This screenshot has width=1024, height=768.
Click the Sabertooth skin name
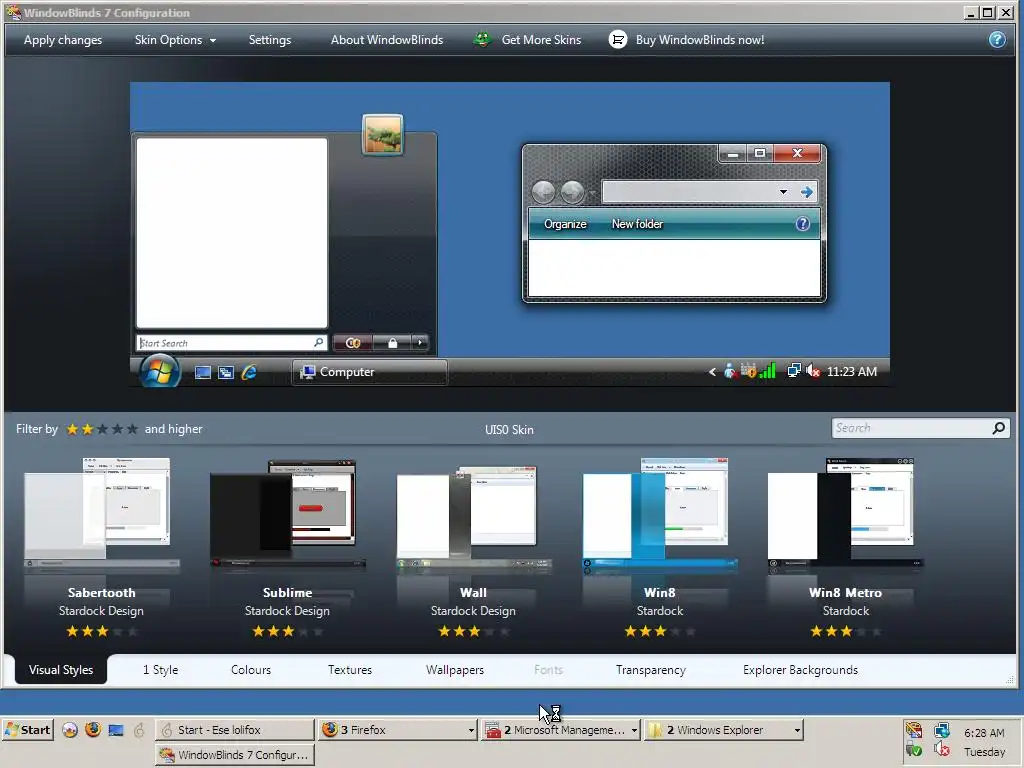101,593
